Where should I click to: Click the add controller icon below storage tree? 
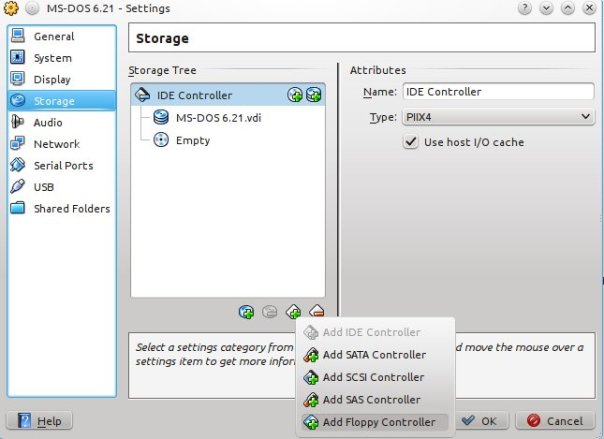click(293, 311)
